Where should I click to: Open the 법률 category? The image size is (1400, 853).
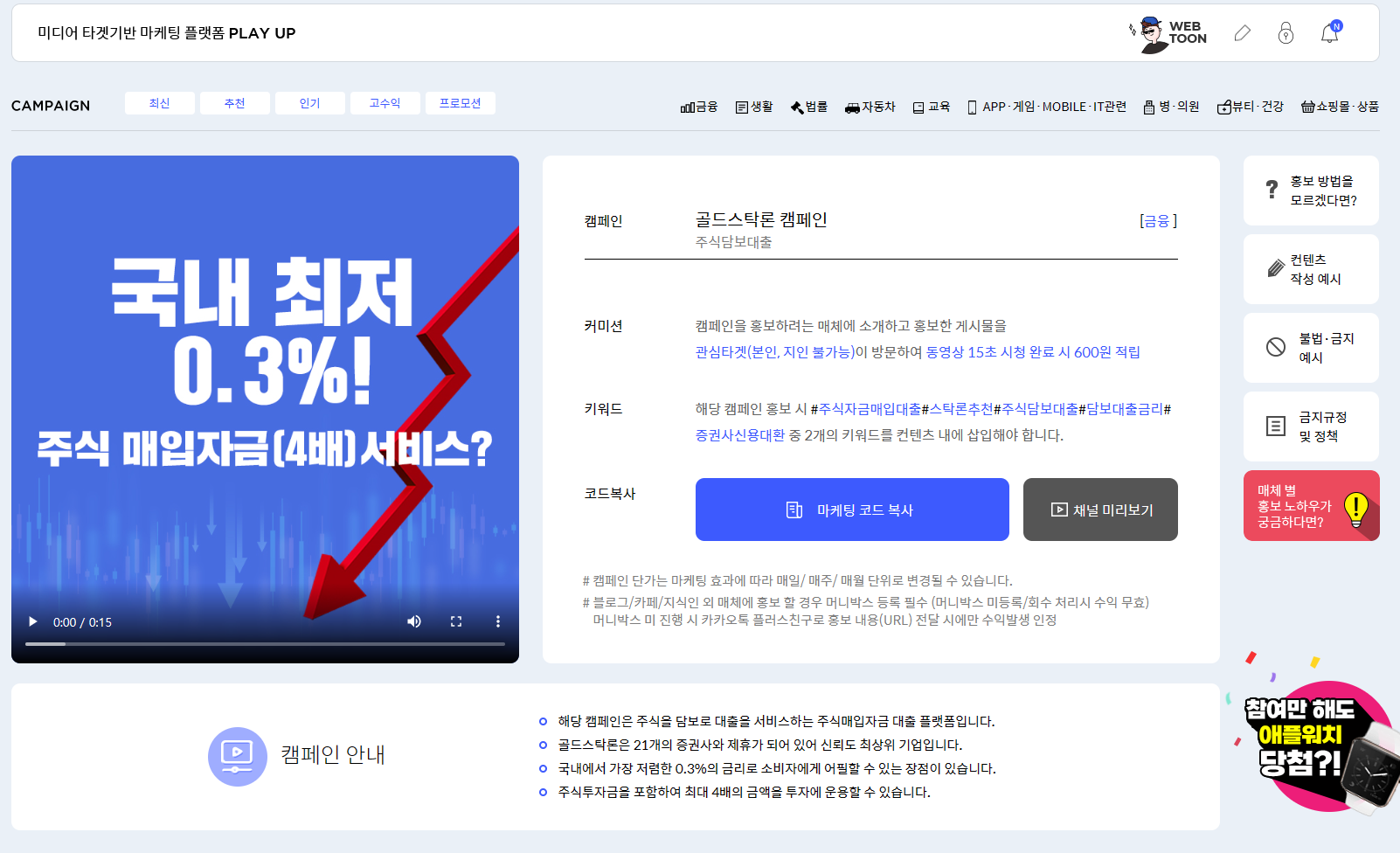(809, 107)
